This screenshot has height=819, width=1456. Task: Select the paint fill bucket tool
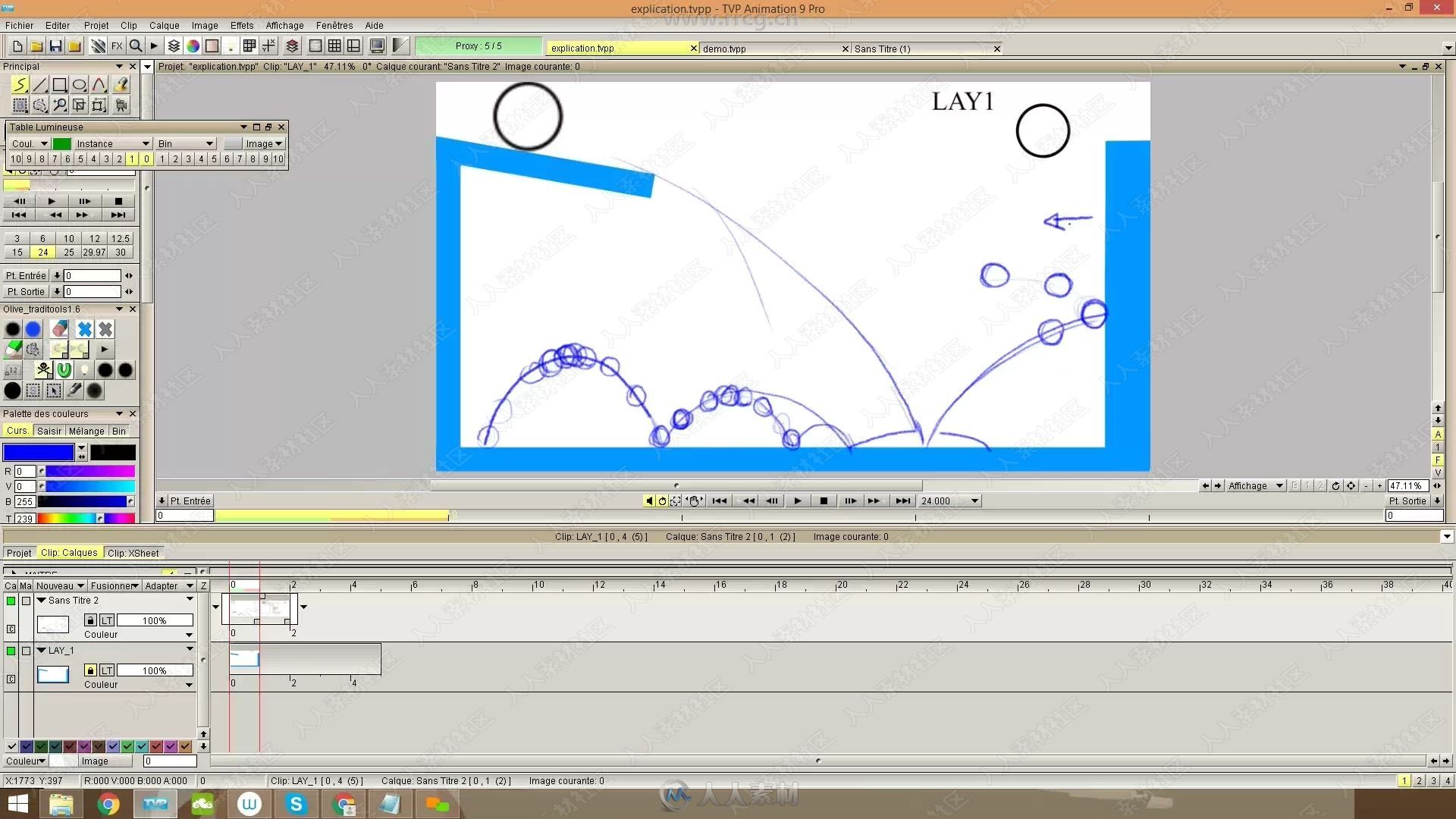(x=121, y=85)
